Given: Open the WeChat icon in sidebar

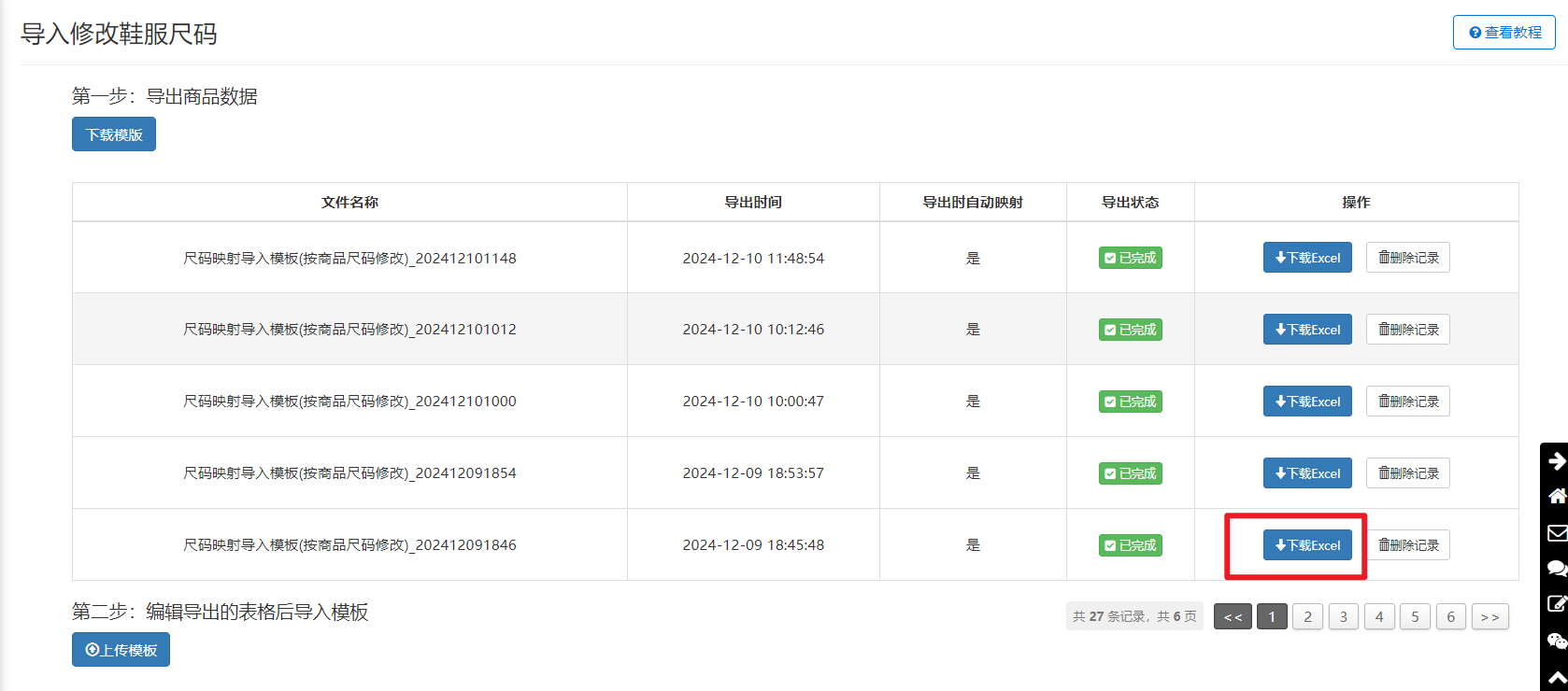Looking at the screenshot, I should tap(1556, 641).
